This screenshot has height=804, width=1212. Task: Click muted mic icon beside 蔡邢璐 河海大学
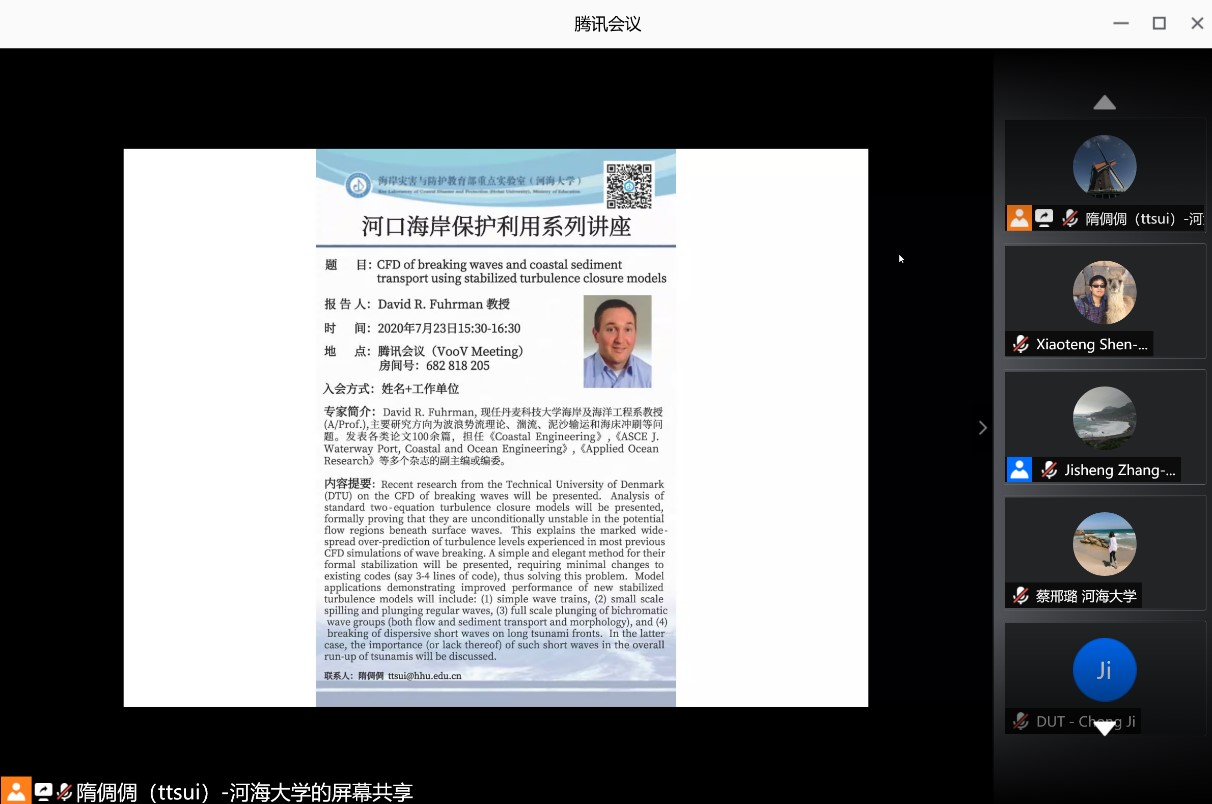tap(1020, 596)
